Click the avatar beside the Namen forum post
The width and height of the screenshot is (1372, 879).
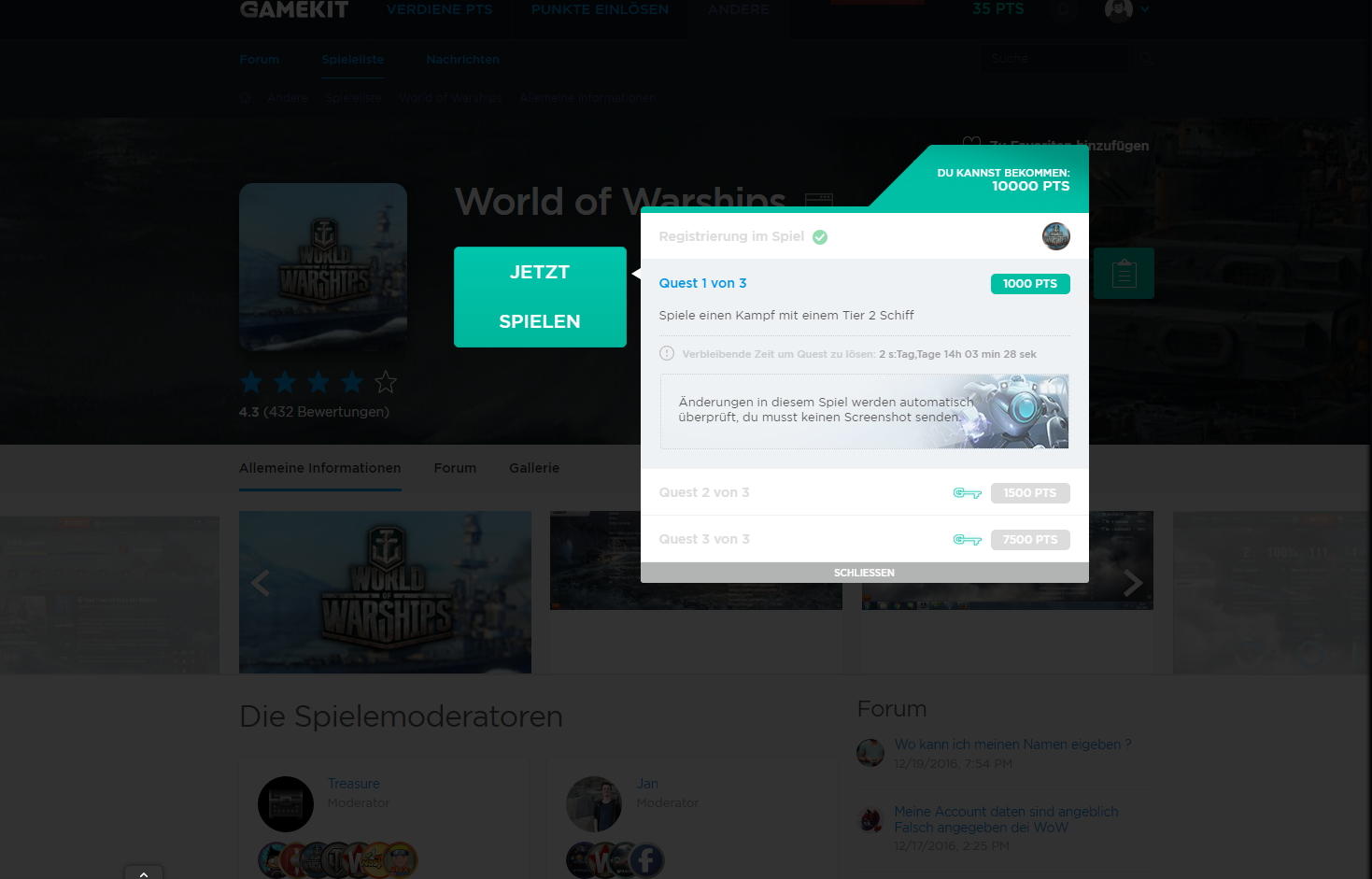click(870, 752)
